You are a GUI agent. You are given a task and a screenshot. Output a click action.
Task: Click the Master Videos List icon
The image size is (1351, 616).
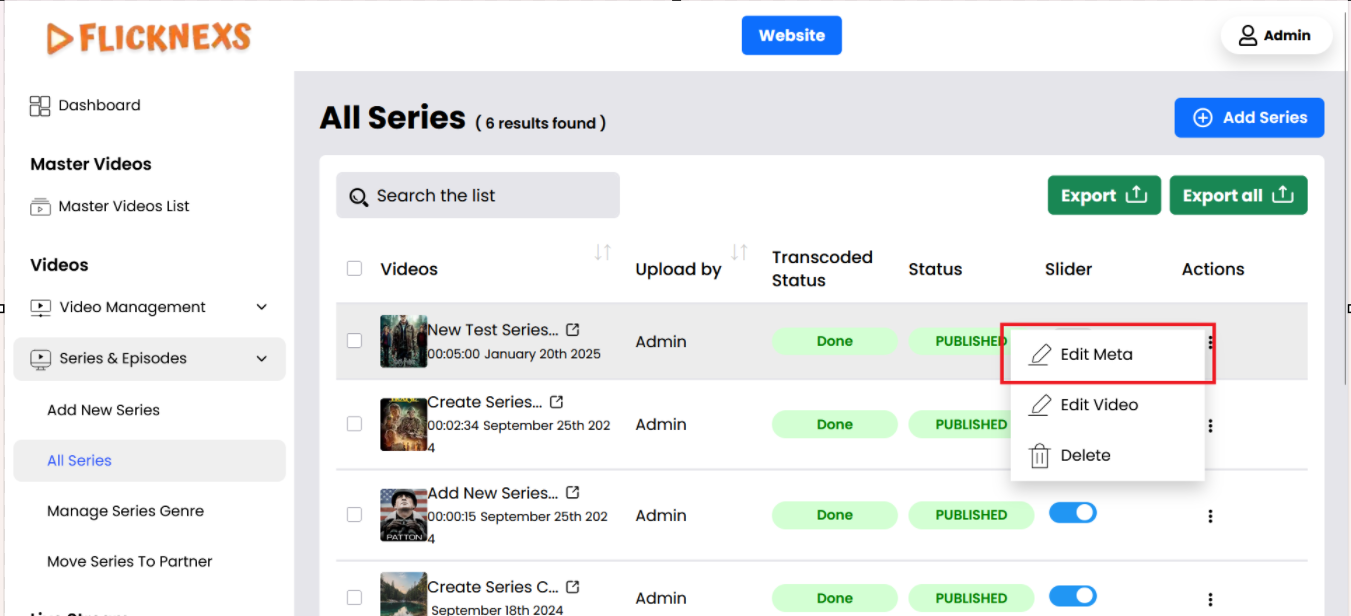click(x=40, y=207)
